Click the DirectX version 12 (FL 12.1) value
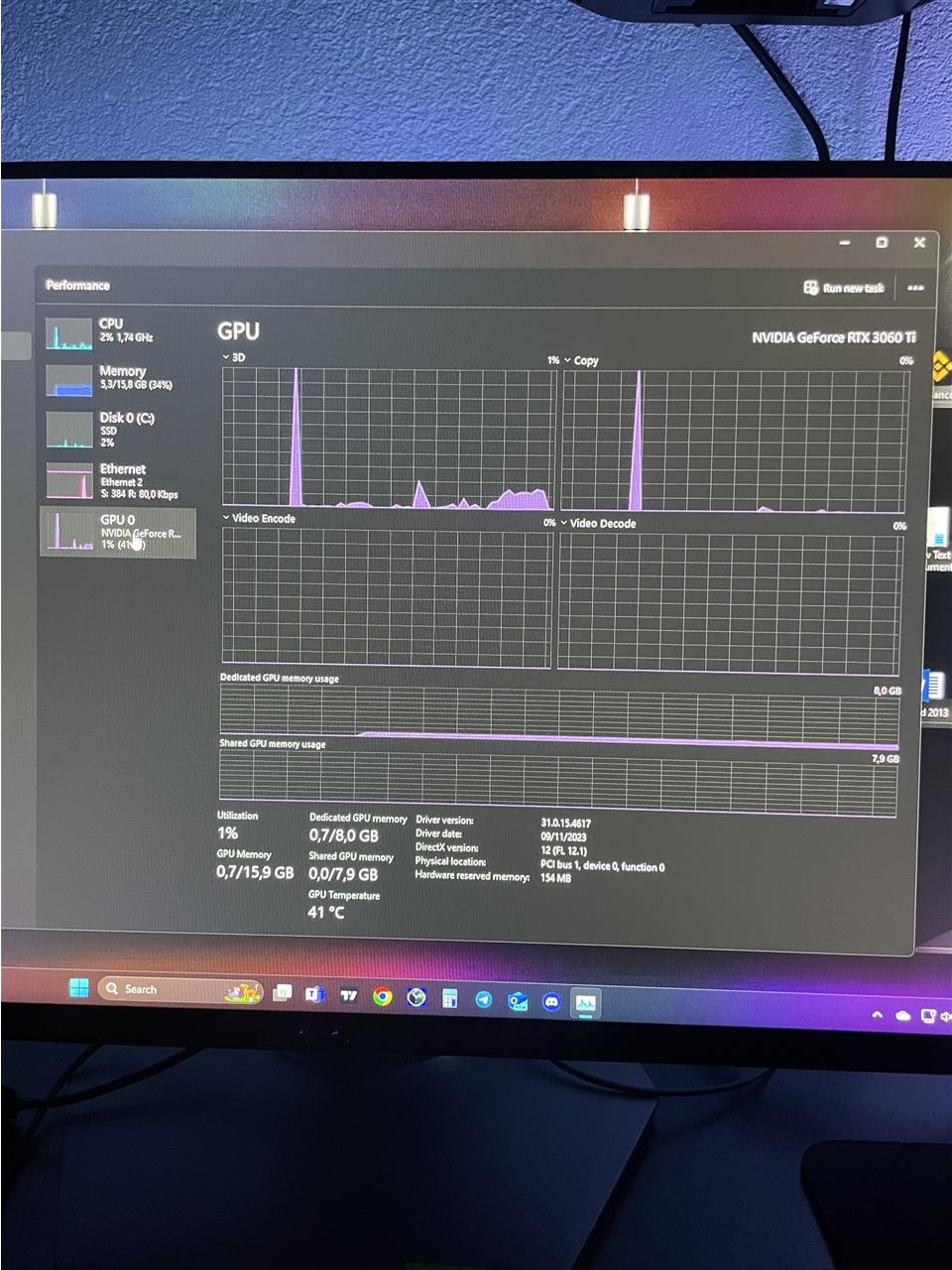This screenshot has width=952, height=1270. pyautogui.click(x=563, y=850)
